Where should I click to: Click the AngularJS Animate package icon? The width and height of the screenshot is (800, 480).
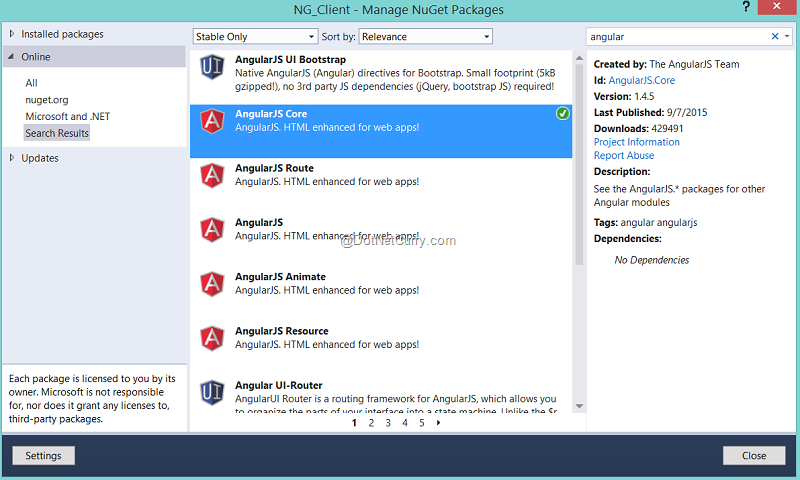click(x=212, y=284)
